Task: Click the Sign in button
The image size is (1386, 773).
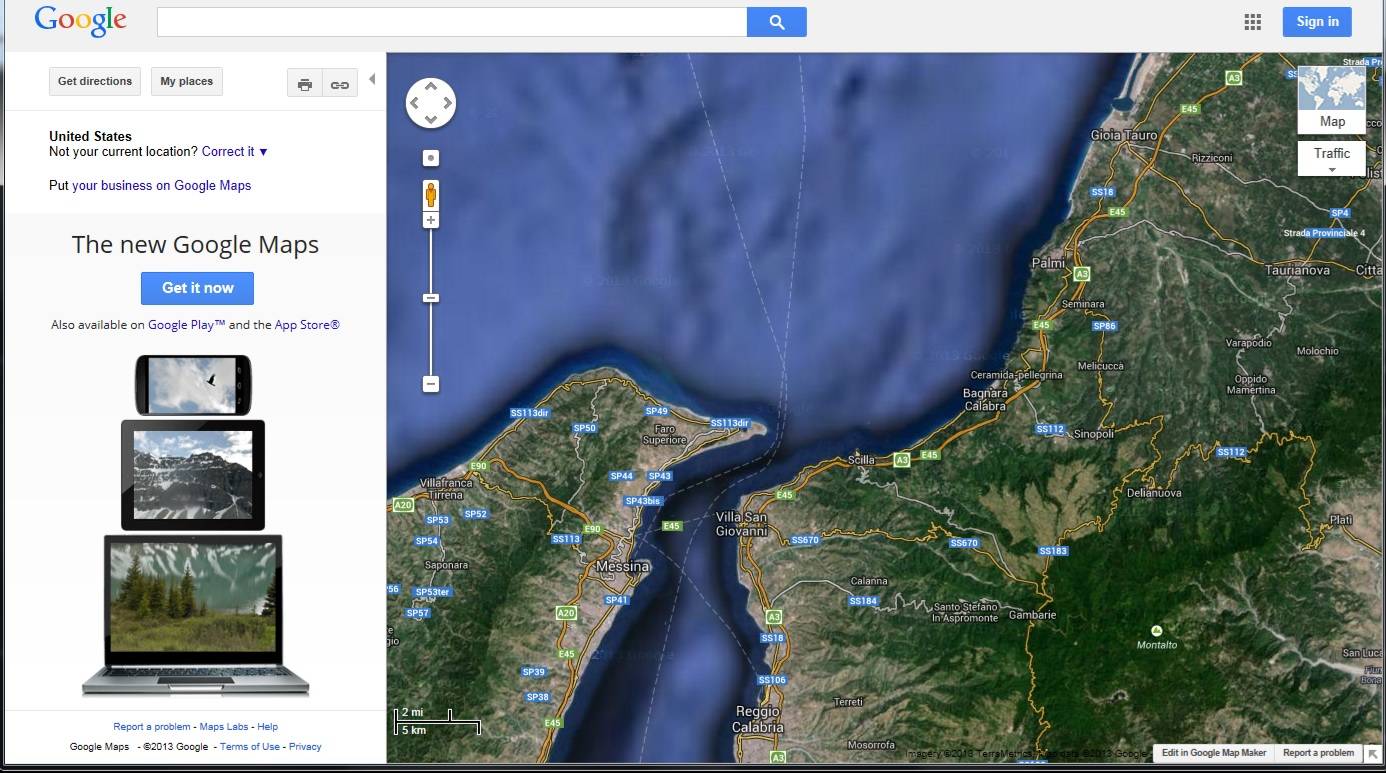Action: pyautogui.click(x=1317, y=22)
